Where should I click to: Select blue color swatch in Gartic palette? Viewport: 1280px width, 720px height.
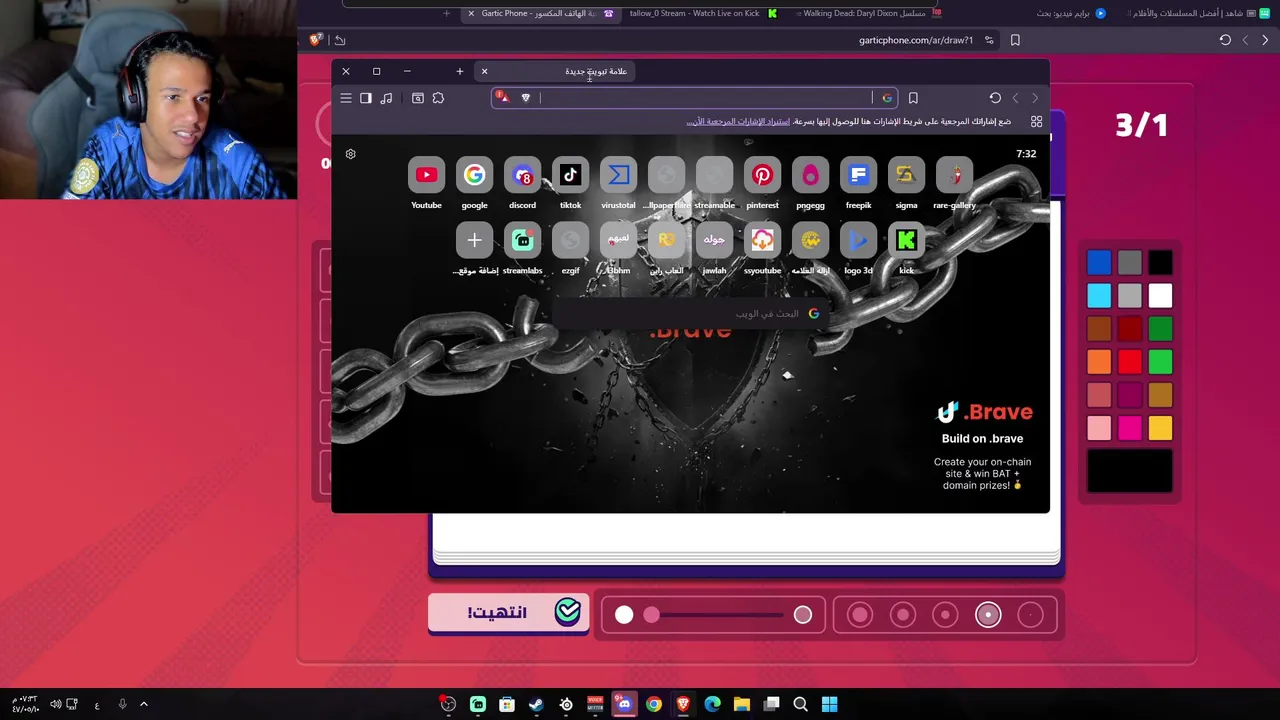(x=1099, y=262)
